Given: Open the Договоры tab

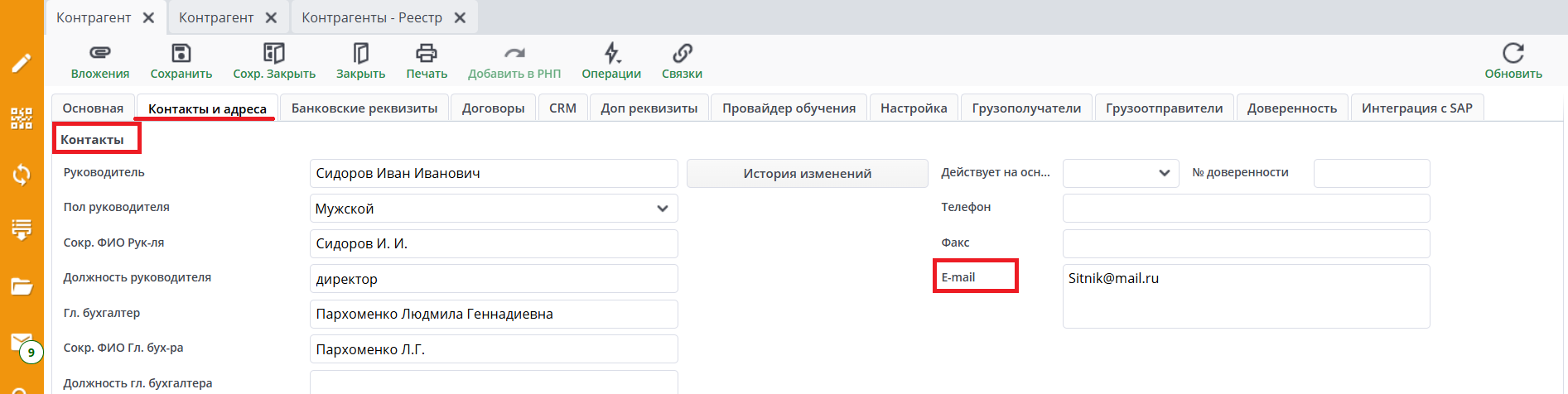Looking at the screenshot, I should (x=493, y=108).
